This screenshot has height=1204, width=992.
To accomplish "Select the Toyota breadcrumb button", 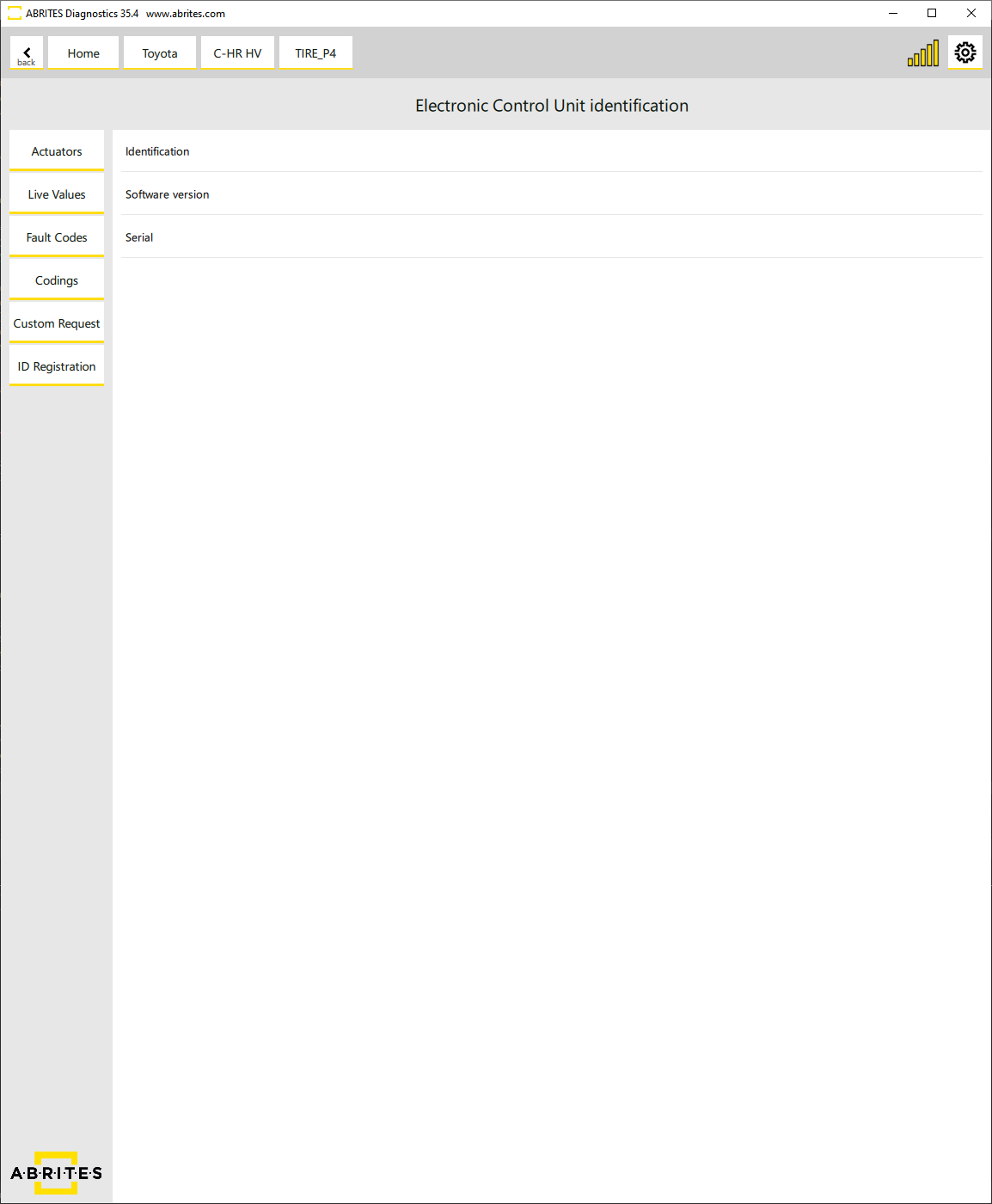I will [x=160, y=53].
